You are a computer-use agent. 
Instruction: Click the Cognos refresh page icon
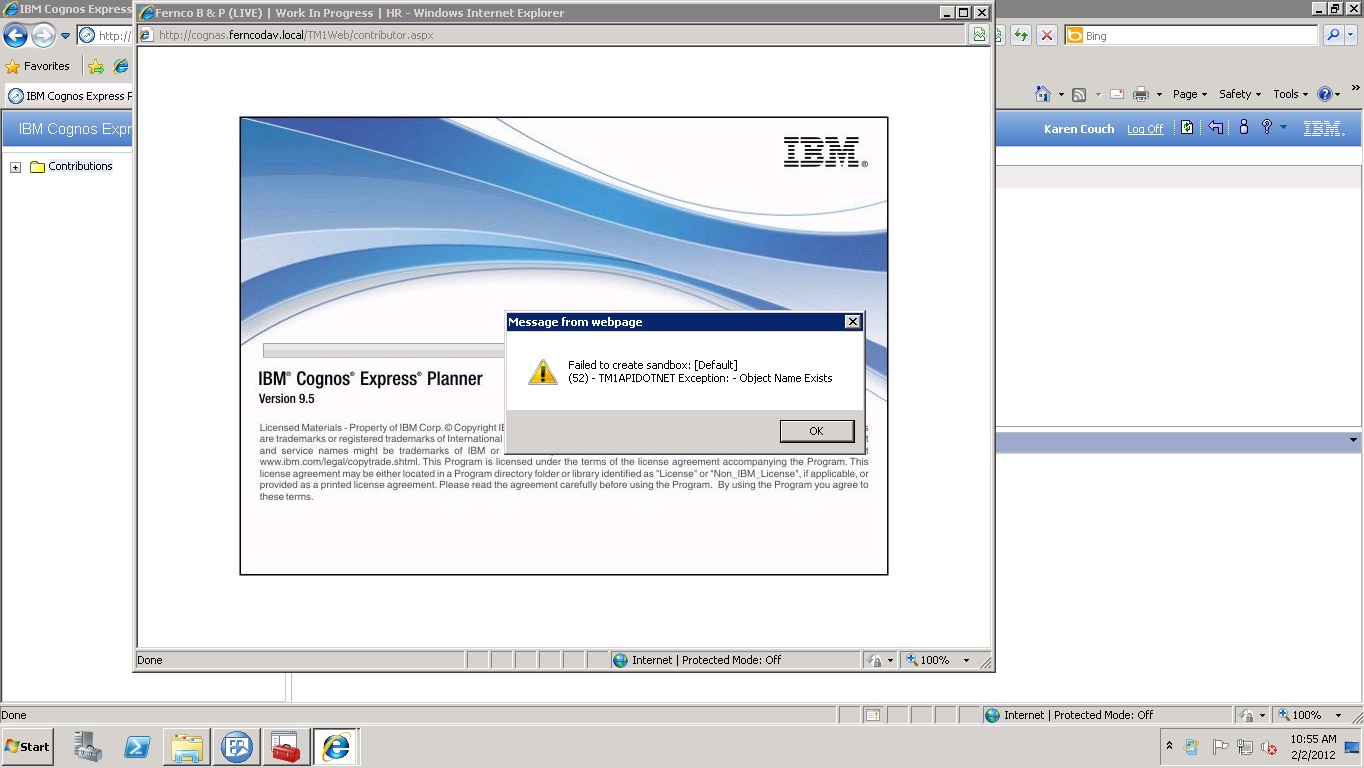(x=1187, y=128)
